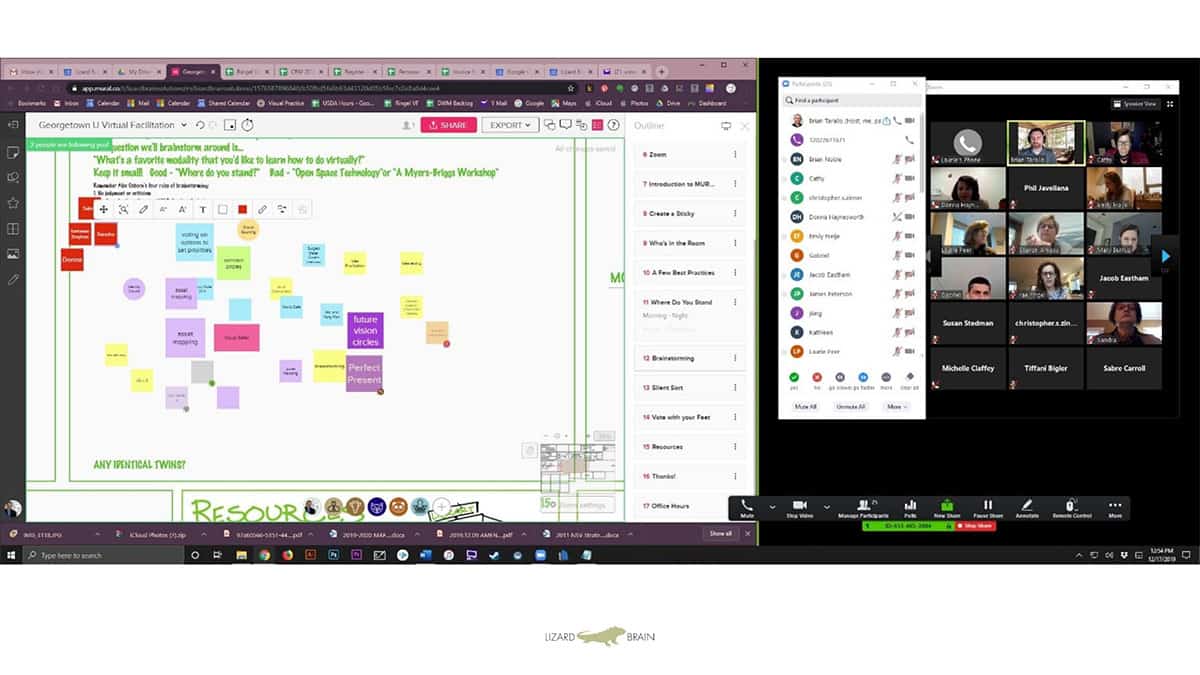Close the Outline panel
Screen dimensions: 1200x675
[744, 126]
